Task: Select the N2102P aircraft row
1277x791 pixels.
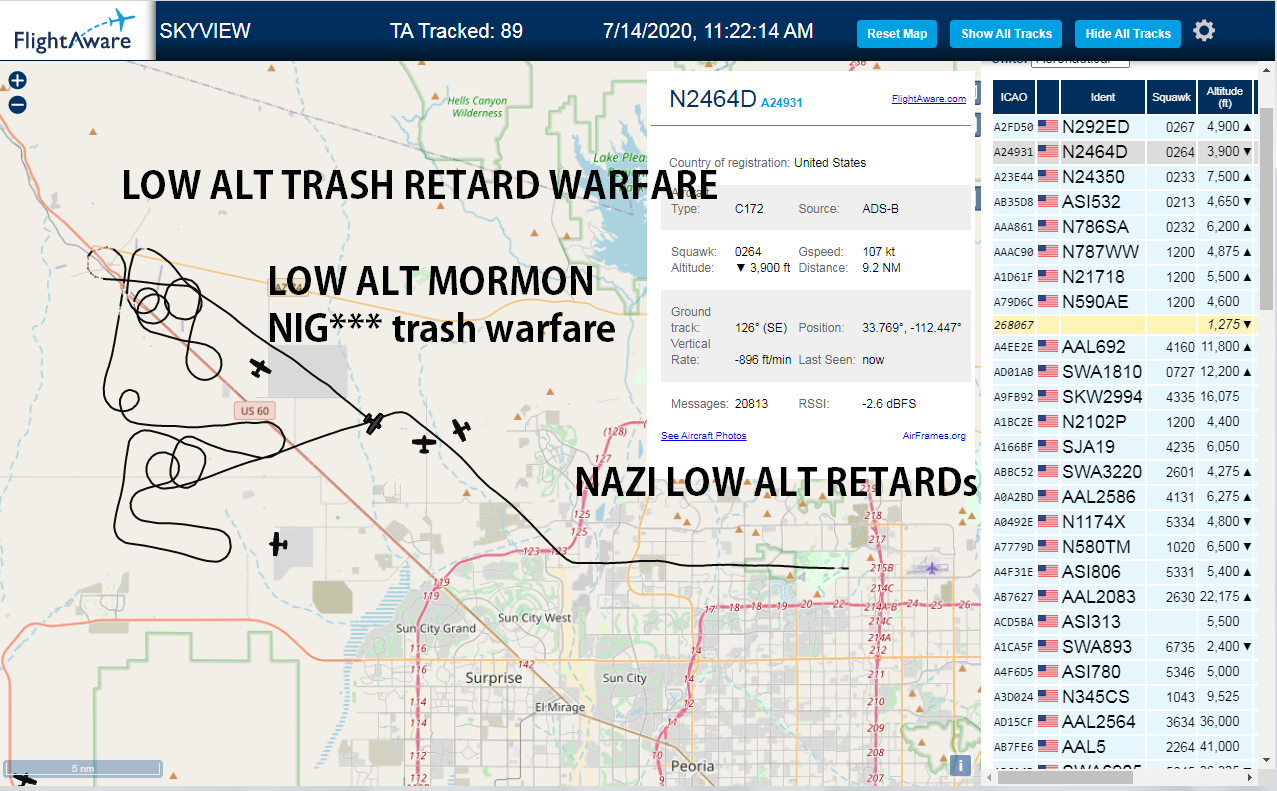Action: (x=1123, y=422)
